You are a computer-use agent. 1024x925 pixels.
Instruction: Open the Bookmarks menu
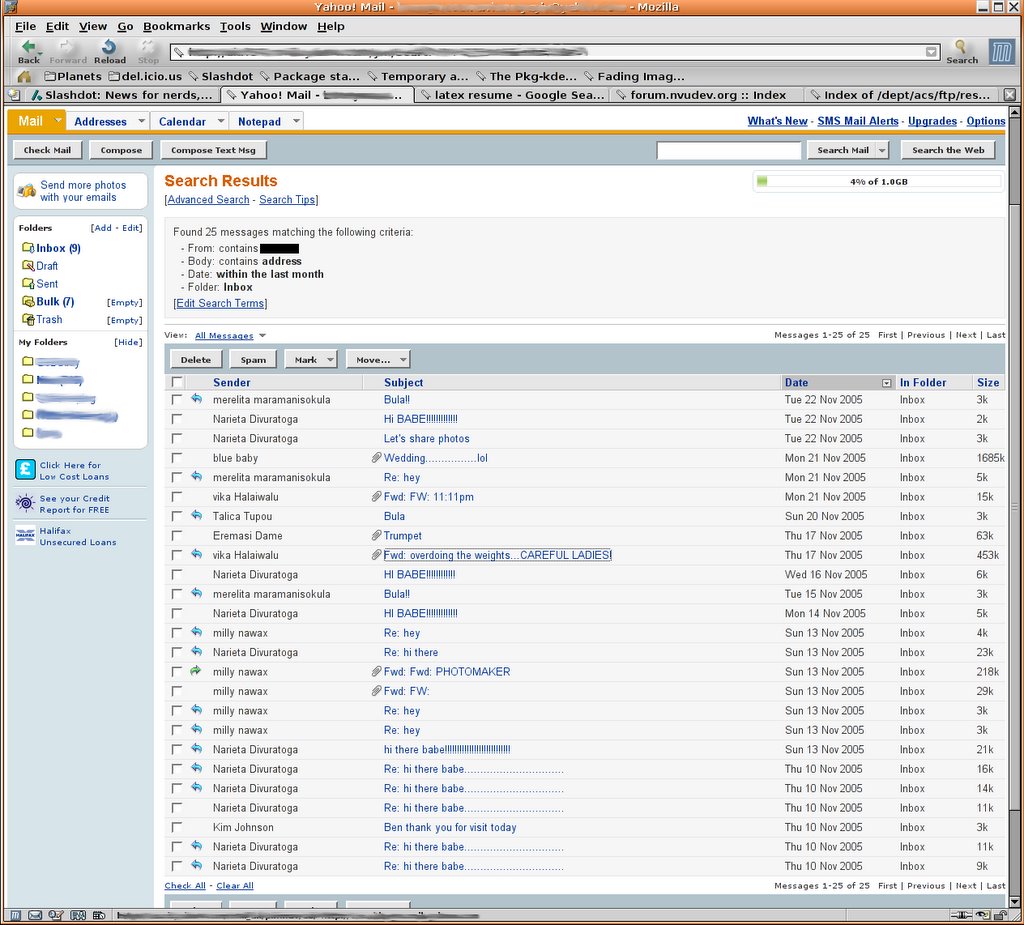pos(176,26)
